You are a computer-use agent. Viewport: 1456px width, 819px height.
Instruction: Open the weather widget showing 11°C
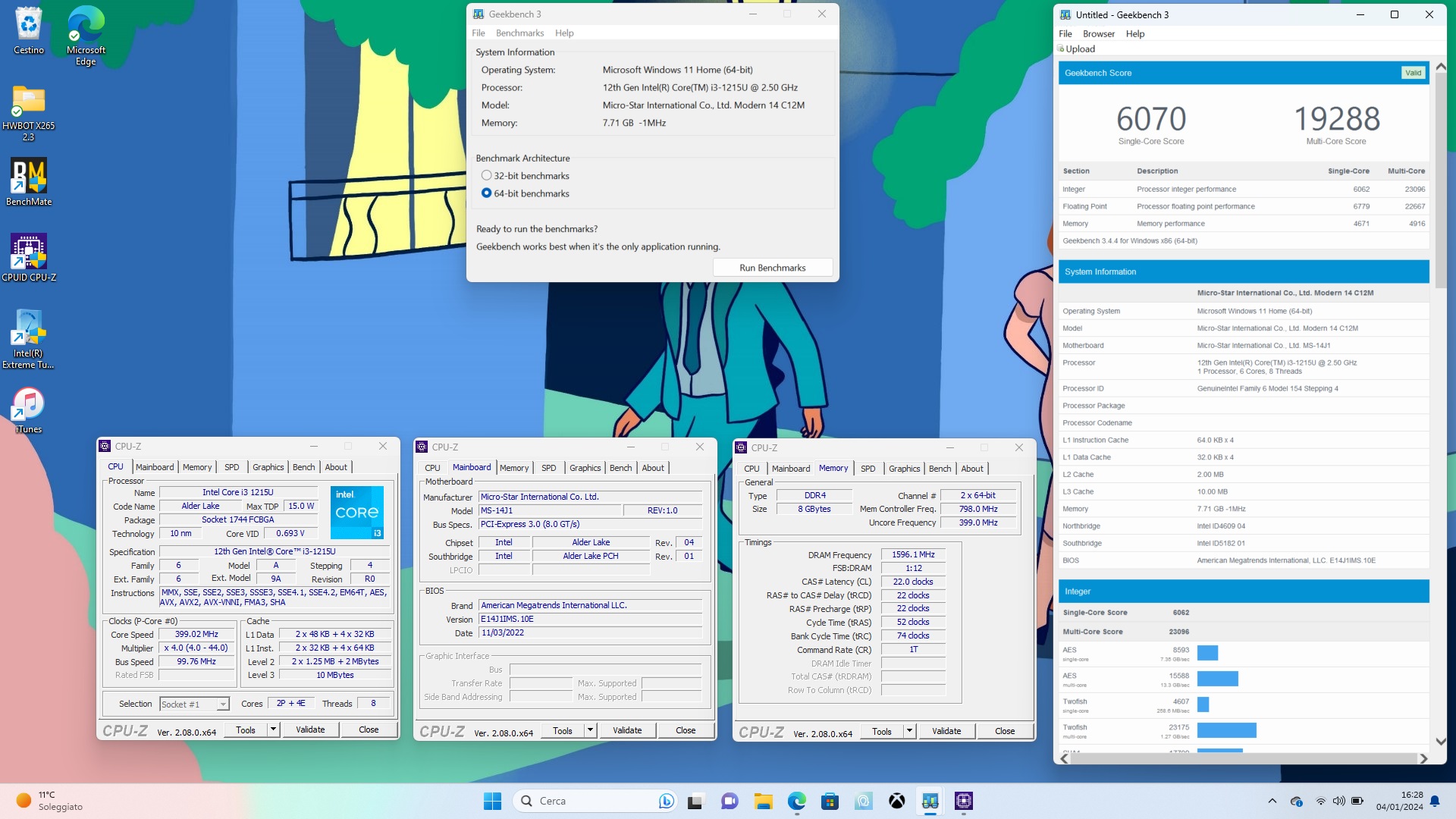[x=50, y=801]
